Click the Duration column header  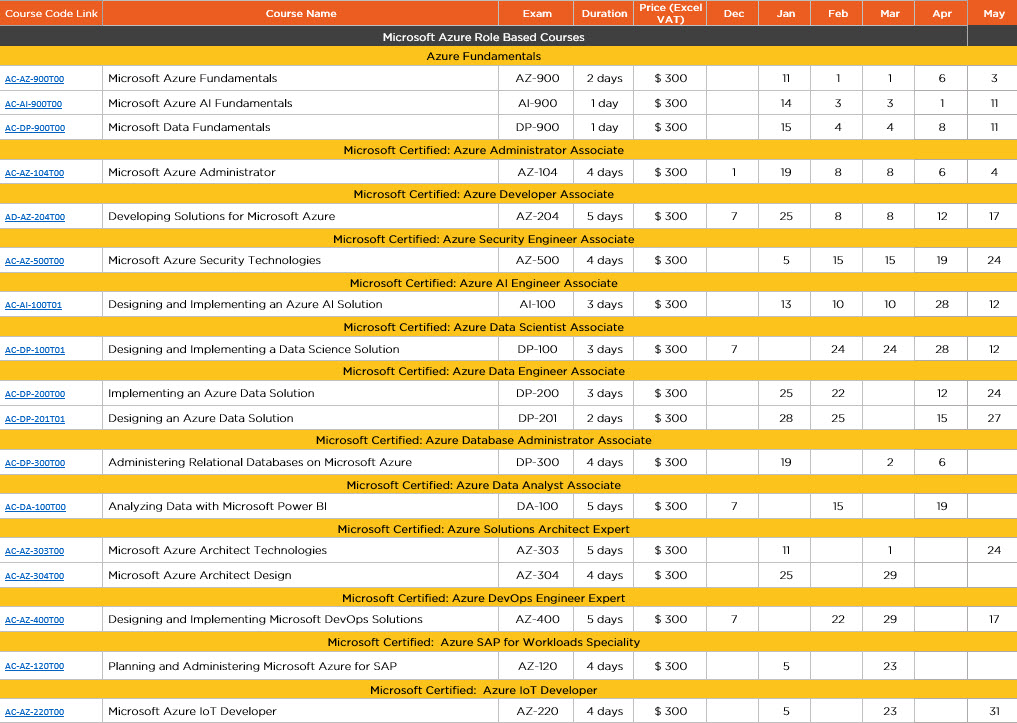pos(604,14)
